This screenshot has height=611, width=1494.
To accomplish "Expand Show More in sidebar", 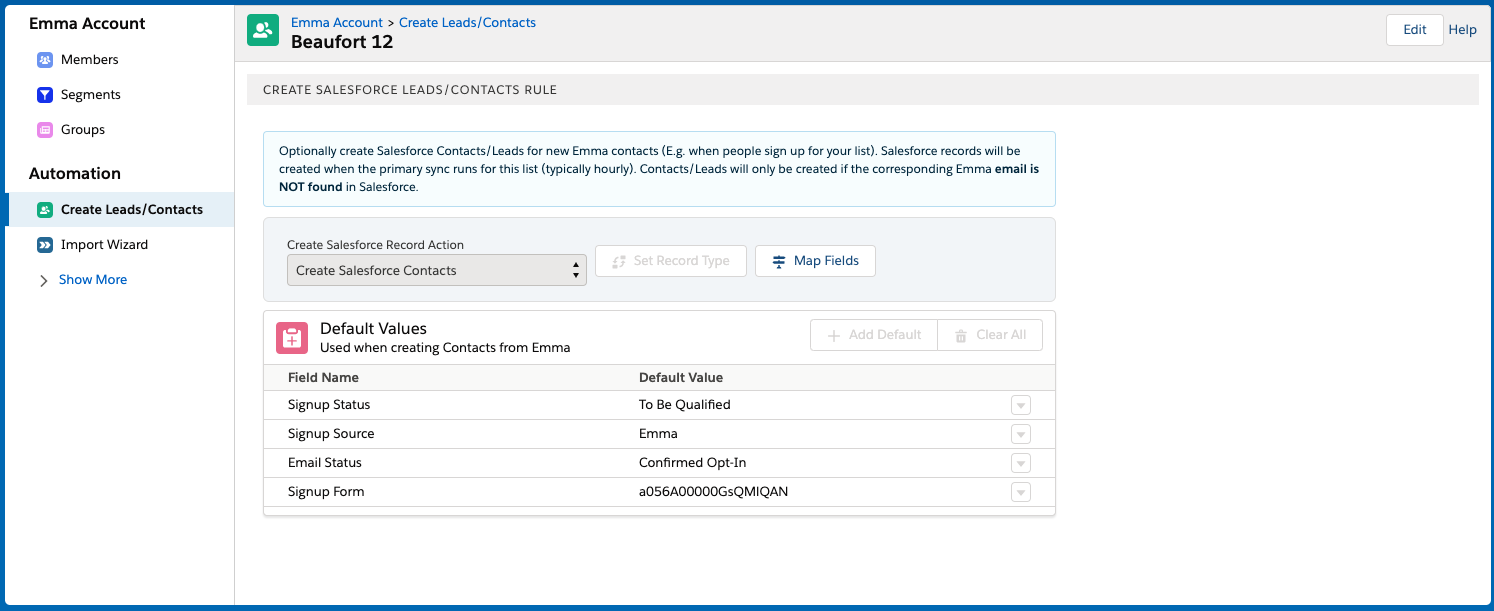I will (x=93, y=280).
